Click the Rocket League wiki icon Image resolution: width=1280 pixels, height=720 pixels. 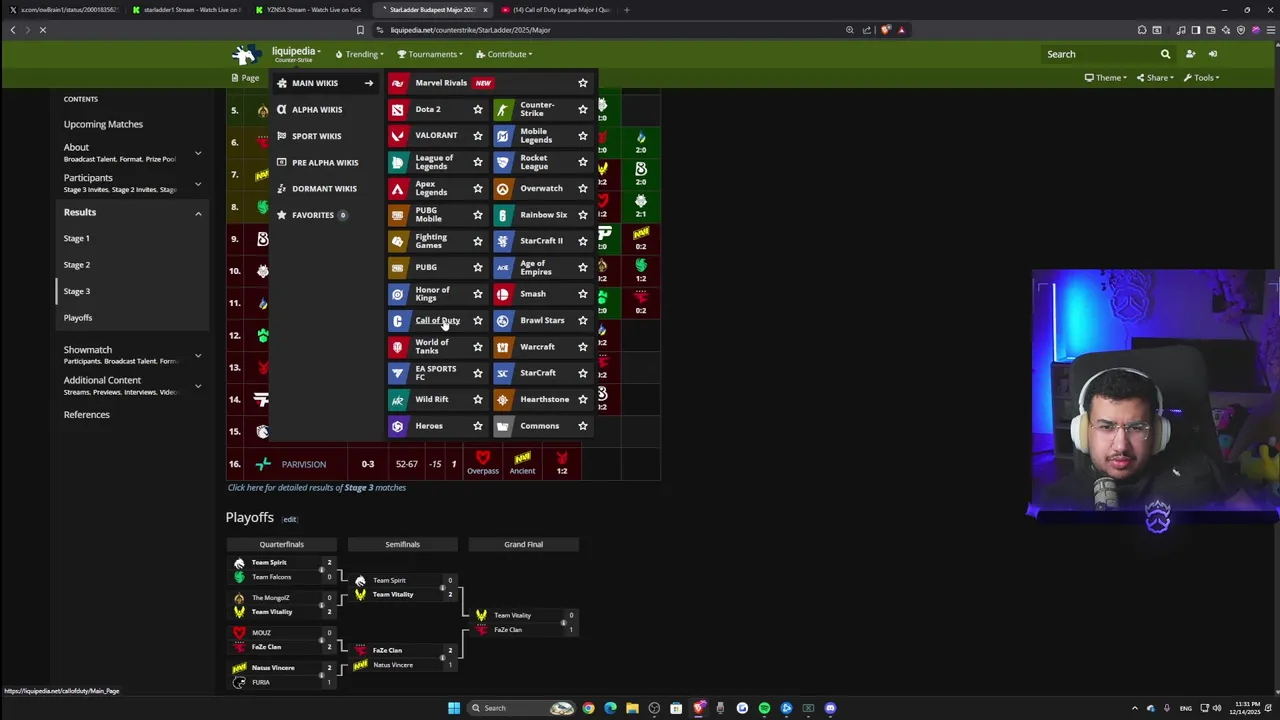coord(503,162)
